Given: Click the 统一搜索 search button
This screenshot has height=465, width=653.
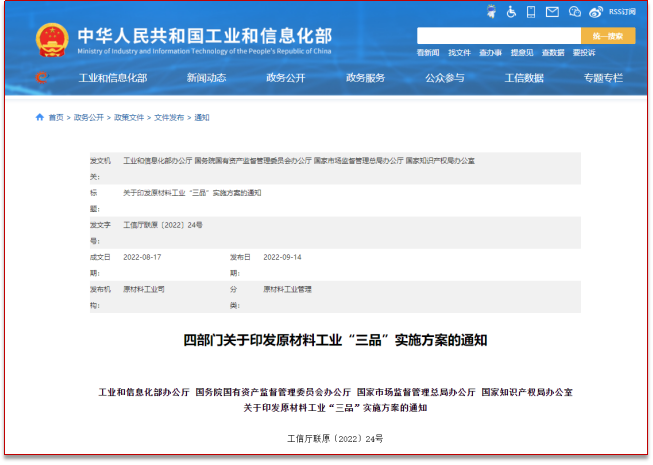Looking at the screenshot, I should point(607,36).
